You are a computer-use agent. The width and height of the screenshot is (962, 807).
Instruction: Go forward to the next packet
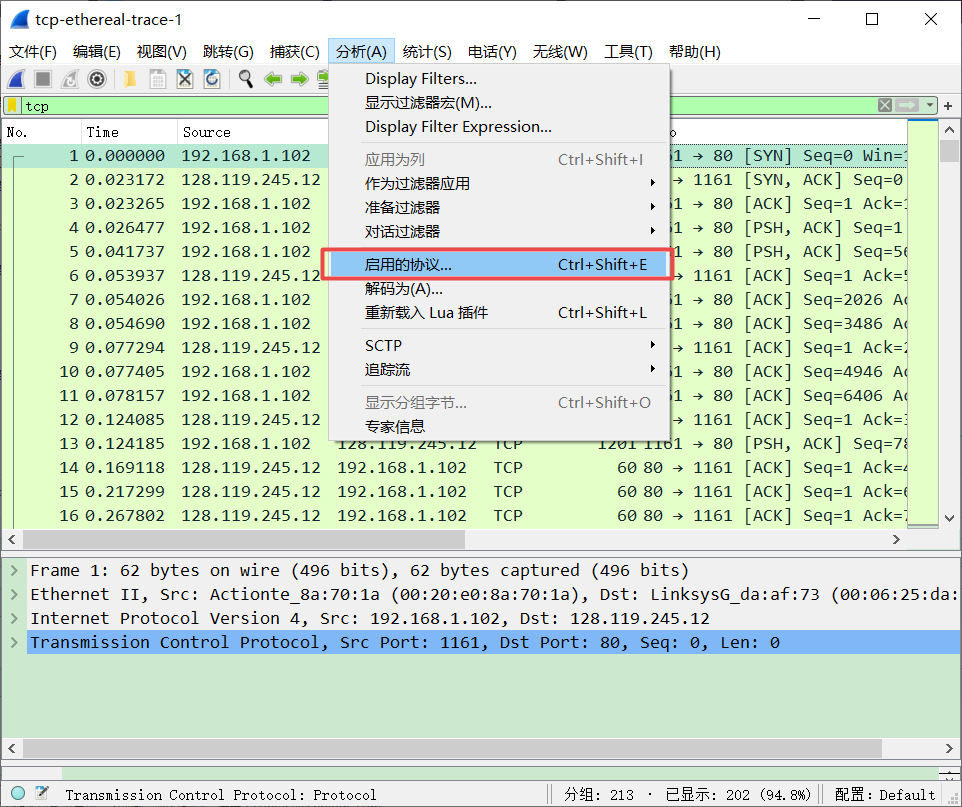point(299,79)
